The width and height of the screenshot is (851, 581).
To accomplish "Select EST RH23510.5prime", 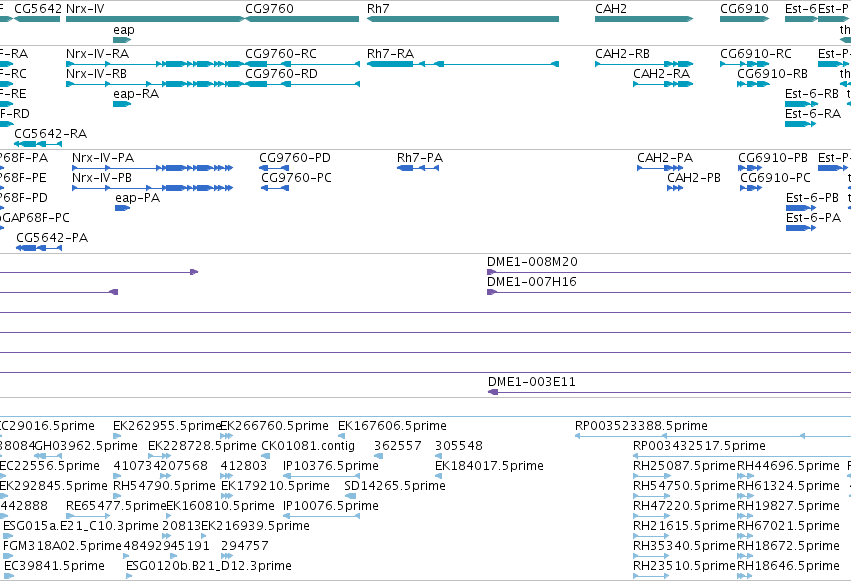I will pyautogui.click(x=652, y=576).
